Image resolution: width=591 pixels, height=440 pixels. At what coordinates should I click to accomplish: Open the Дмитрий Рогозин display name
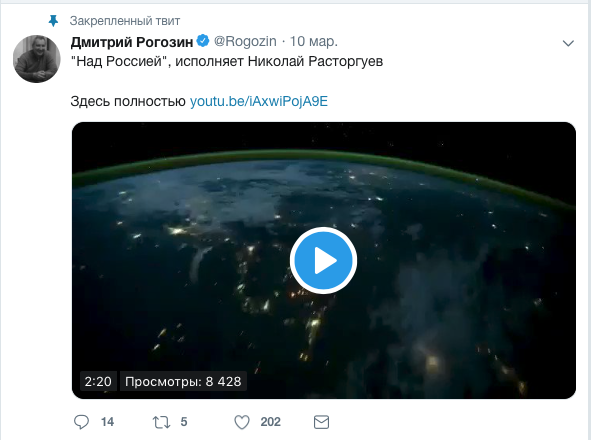[x=132, y=42]
